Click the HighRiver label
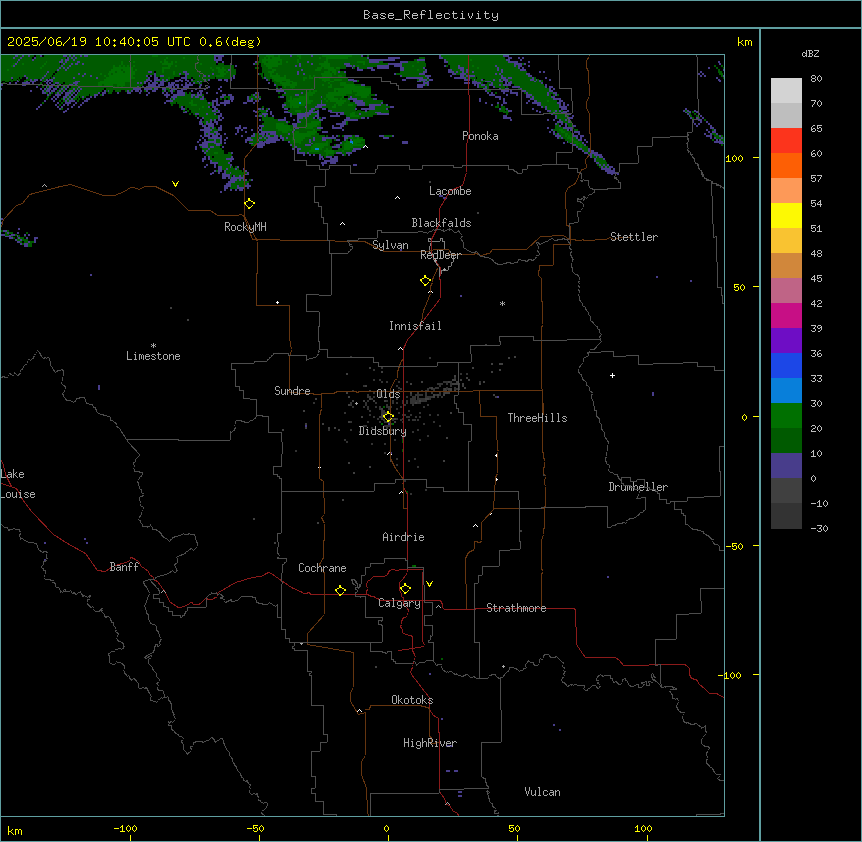The image size is (862, 842). (430, 743)
